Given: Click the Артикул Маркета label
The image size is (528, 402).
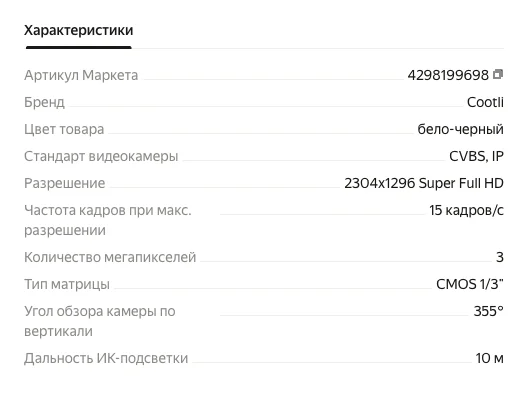Looking at the screenshot, I should point(81,75).
